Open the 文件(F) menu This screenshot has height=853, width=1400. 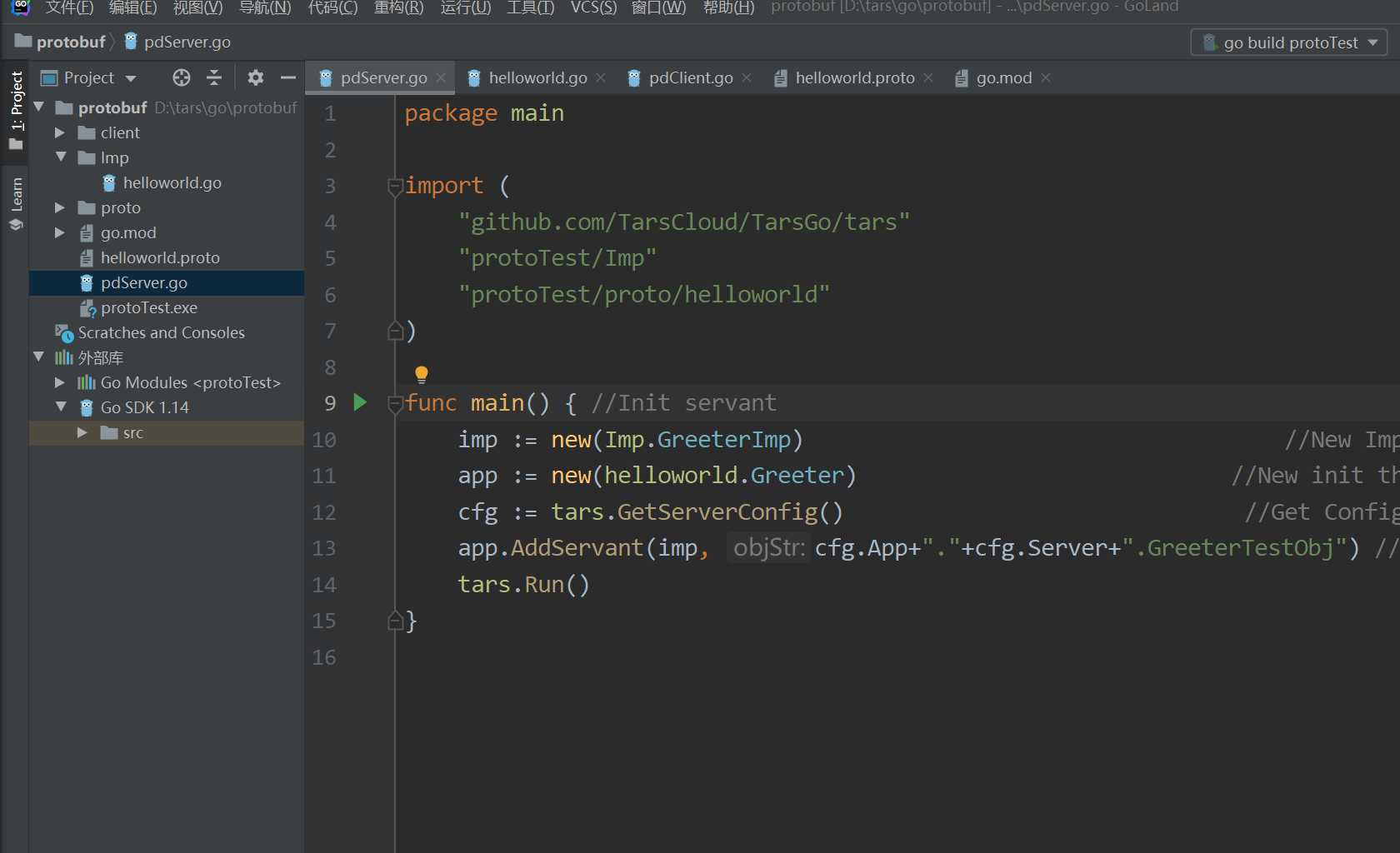point(69,7)
